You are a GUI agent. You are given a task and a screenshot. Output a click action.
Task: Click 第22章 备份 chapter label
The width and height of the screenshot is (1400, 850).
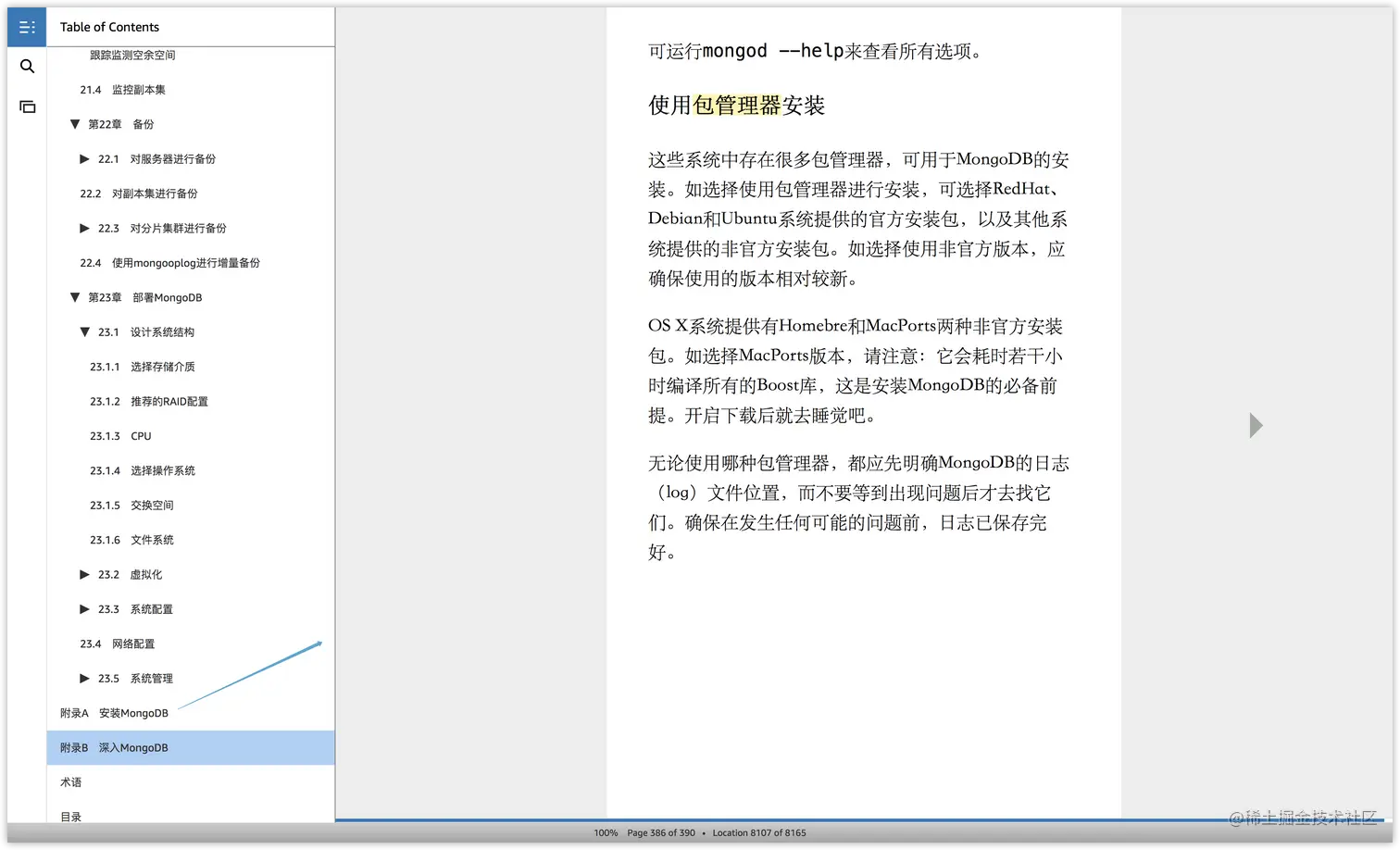pyautogui.click(x=121, y=124)
